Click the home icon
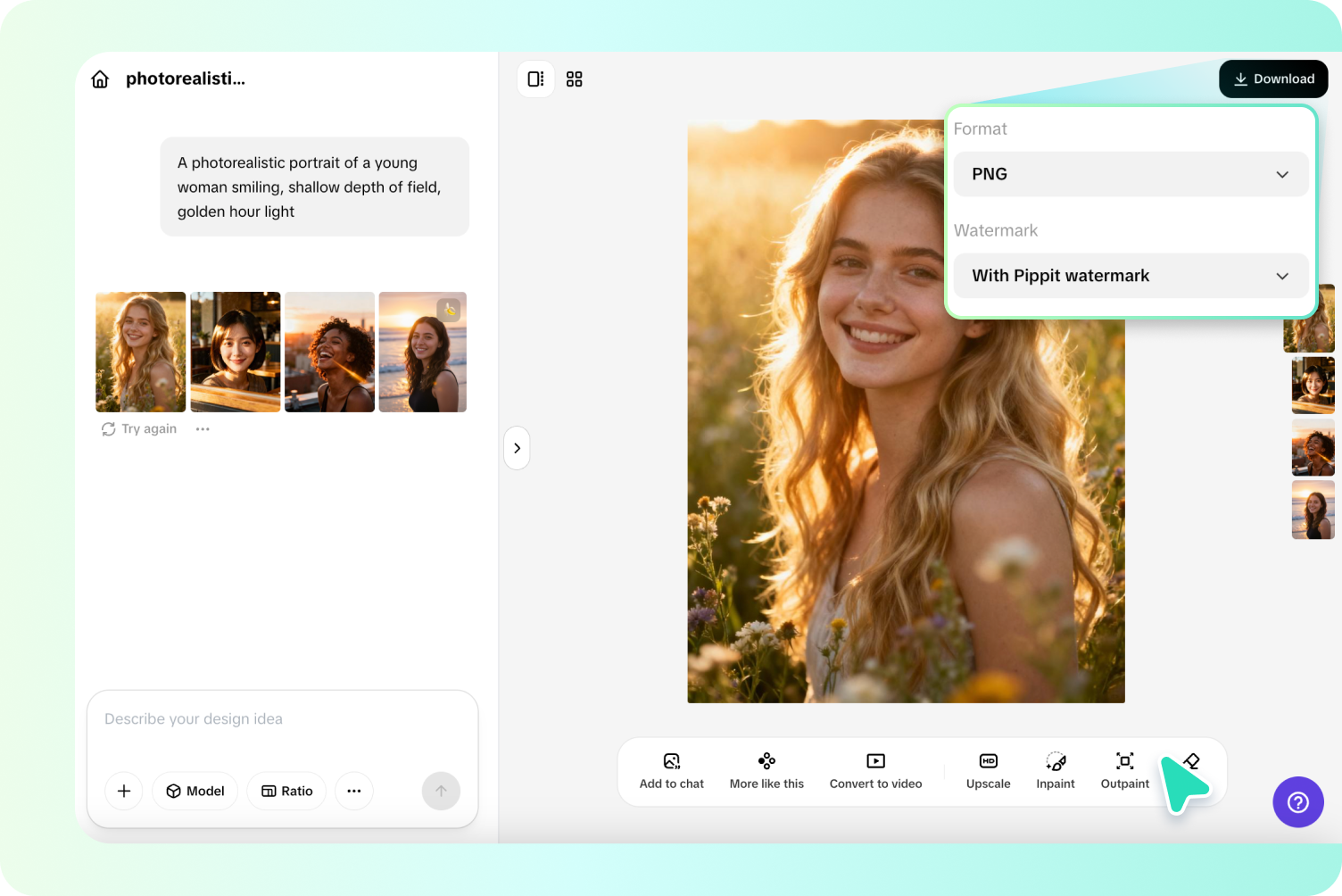 [x=100, y=79]
